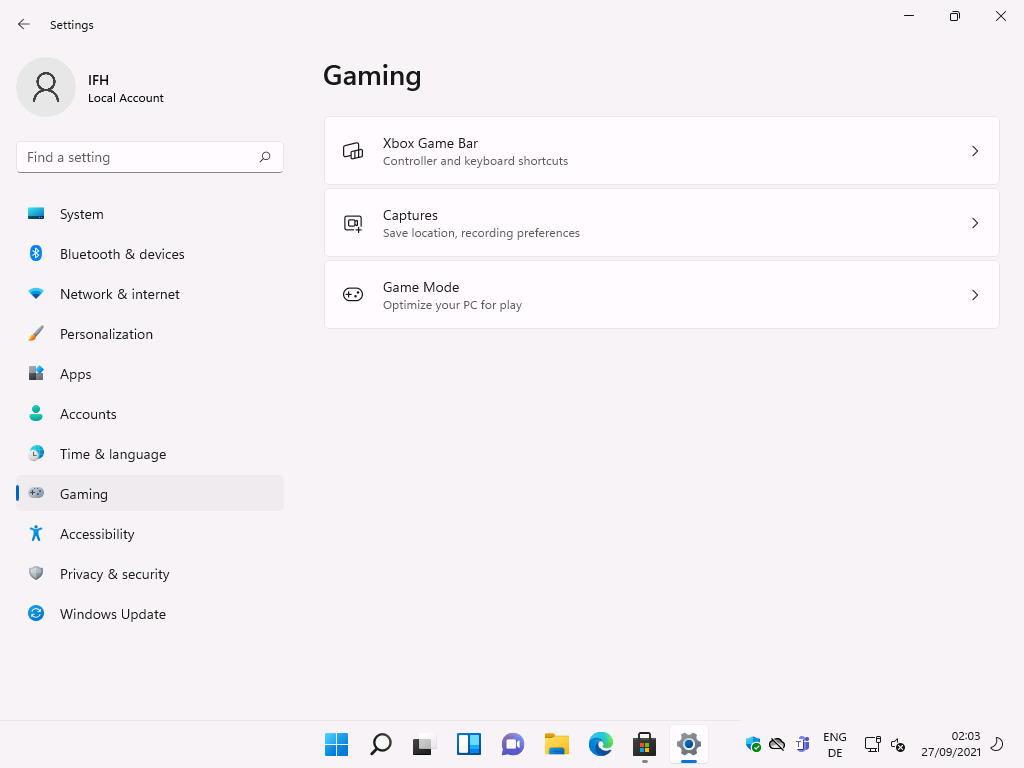This screenshot has width=1024, height=768.
Task: Open Microsoft Store from taskbar
Action: (x=645, y=744)
